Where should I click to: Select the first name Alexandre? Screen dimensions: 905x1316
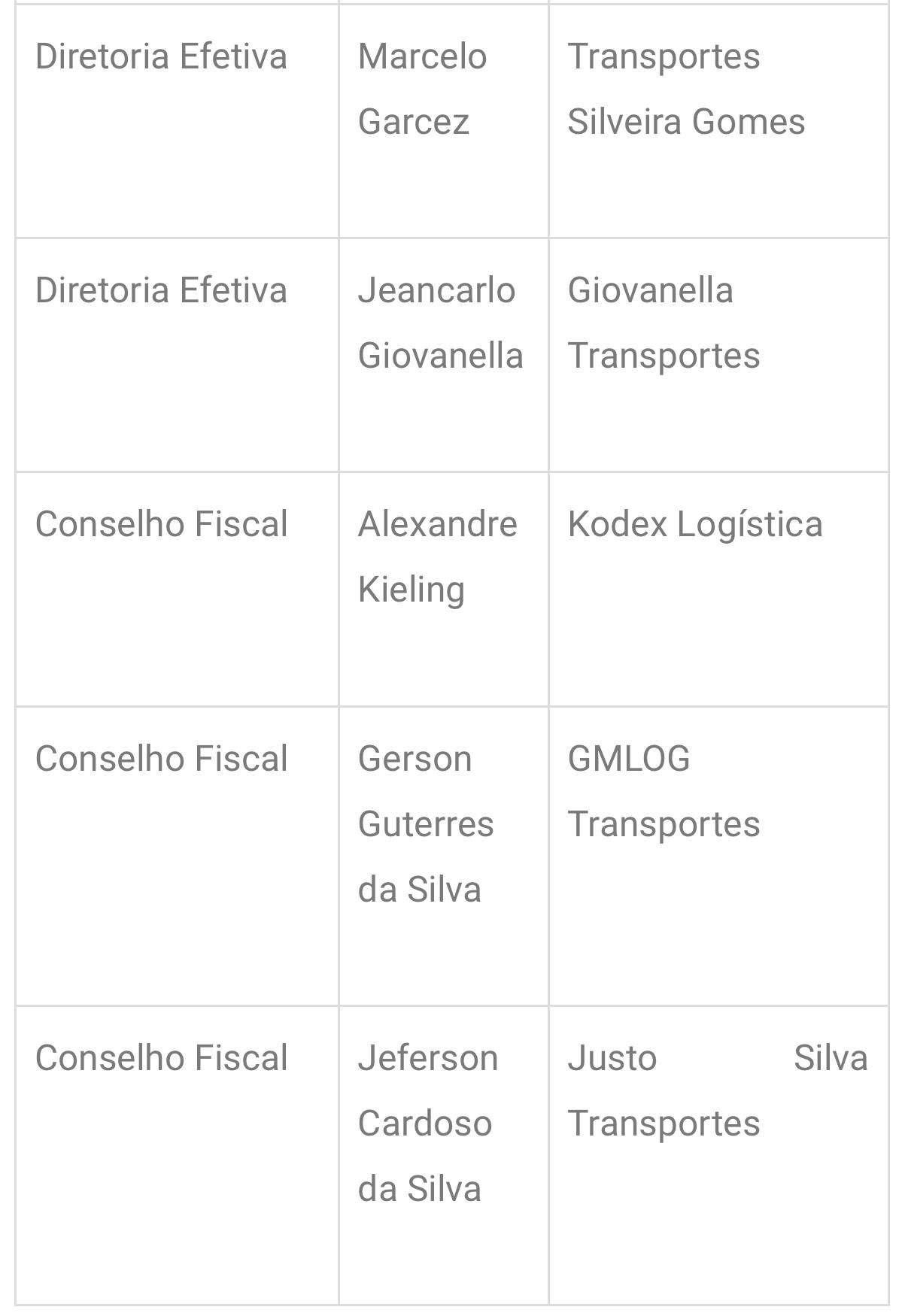point(437,525)
